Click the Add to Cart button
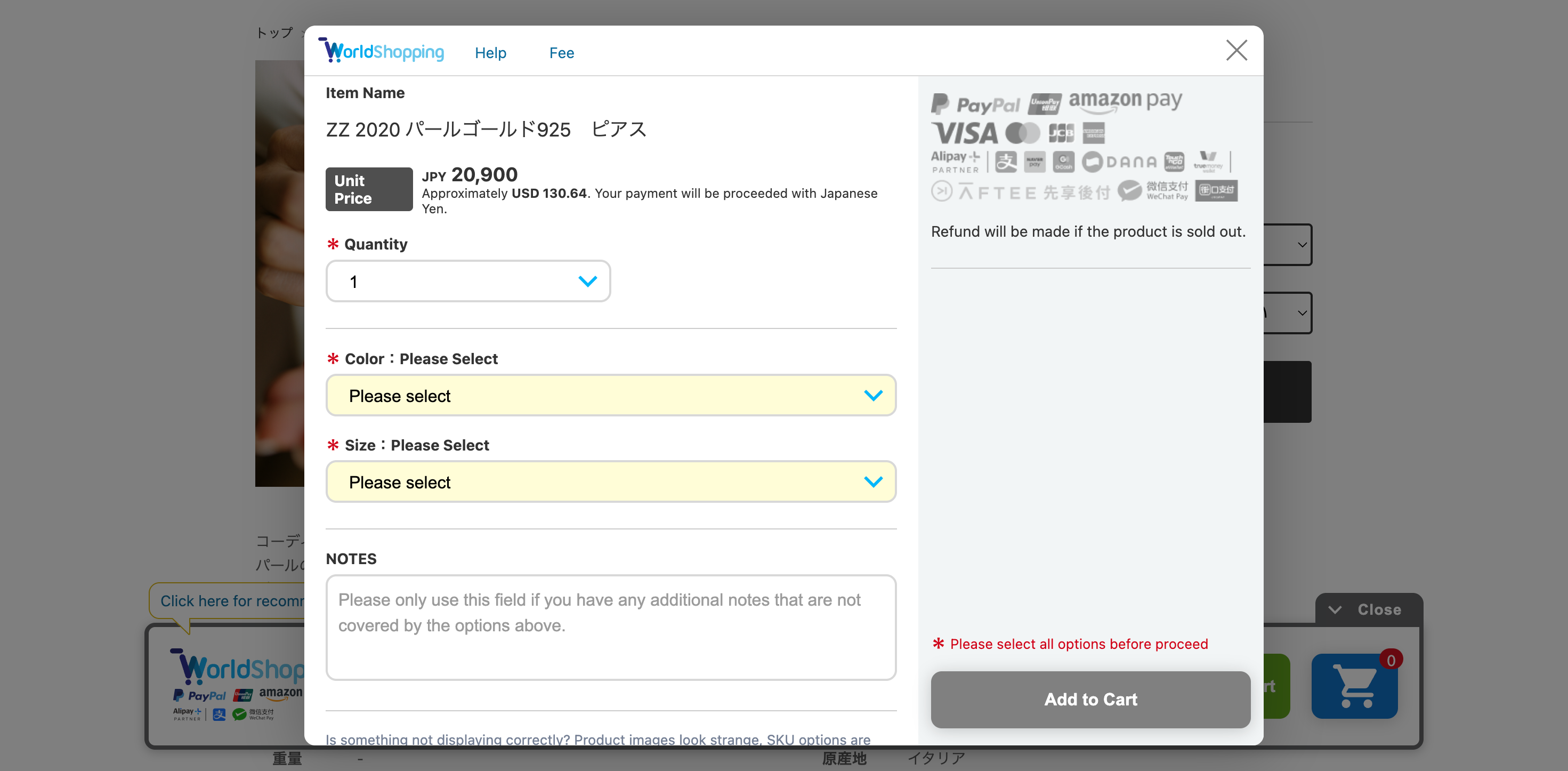This screenshot has width=1568, height=771. 1090,699
